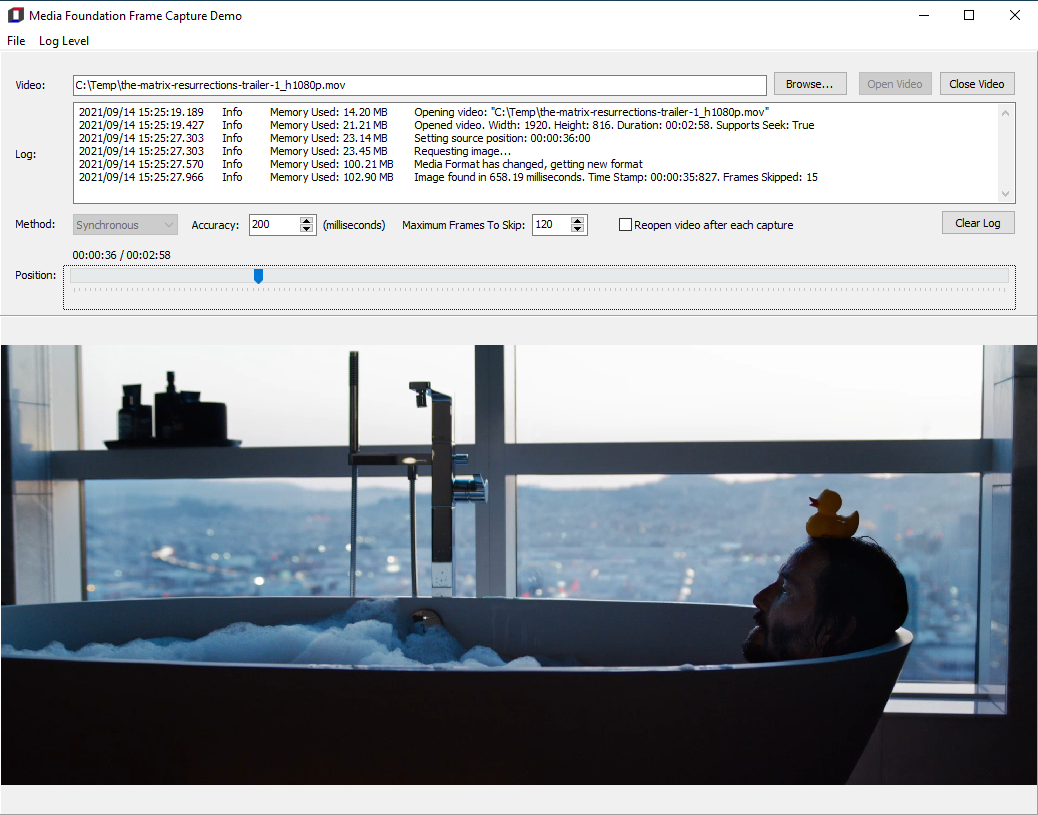Click the Accuracy milliseconds input field

(274, 224)
